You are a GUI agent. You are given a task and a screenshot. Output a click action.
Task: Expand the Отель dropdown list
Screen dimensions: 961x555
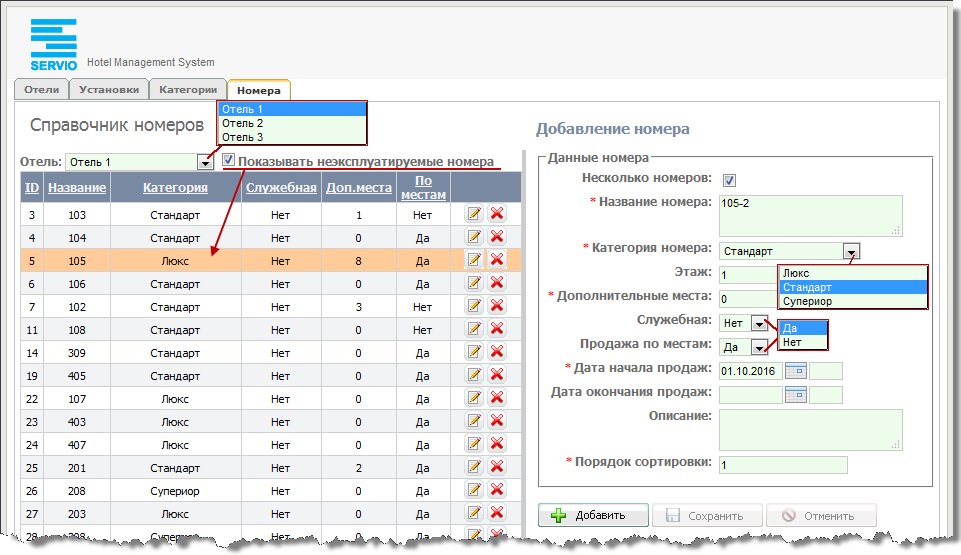pyautogui.click(x=205, y=162)
